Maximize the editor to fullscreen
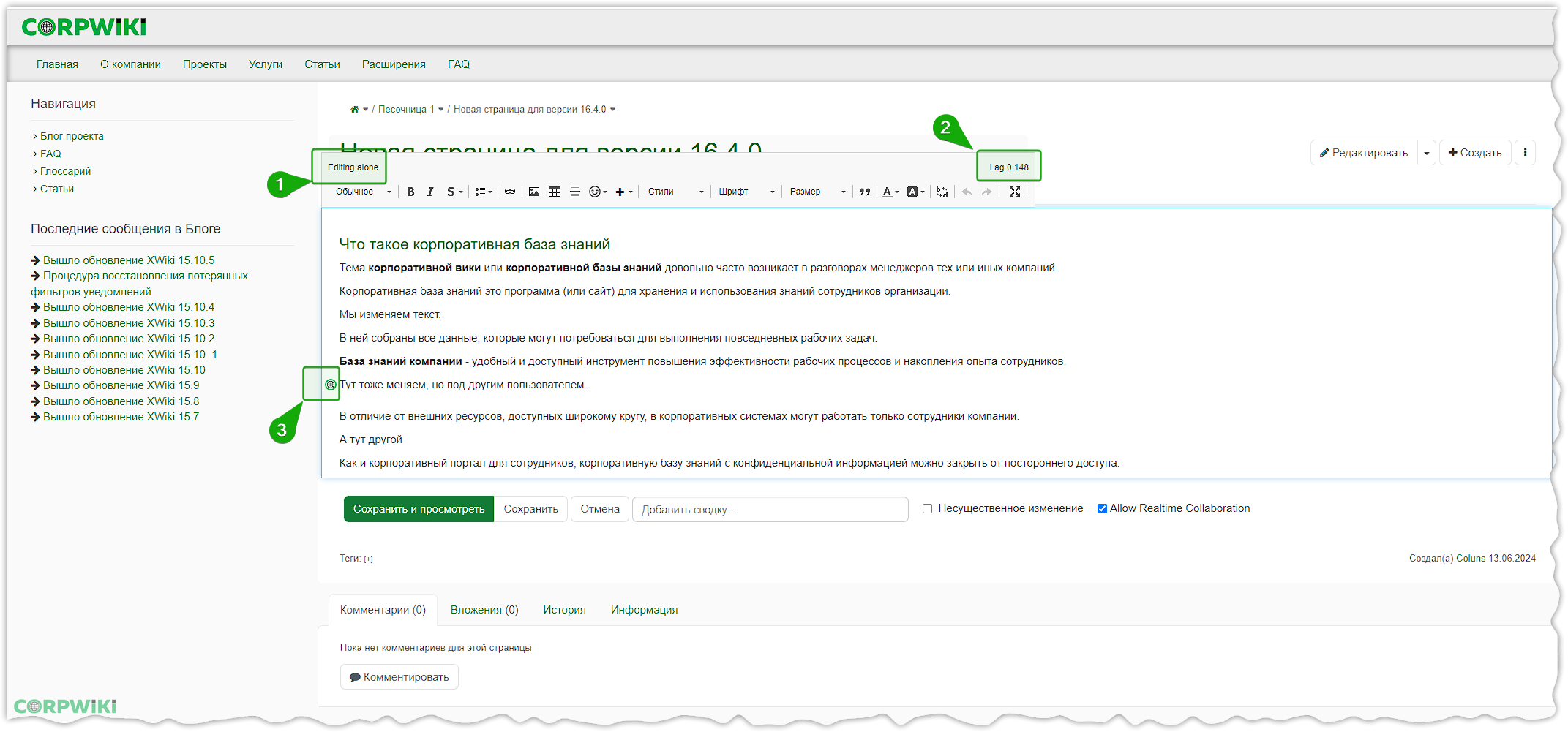Image resolution: width=1568 pixels, height=732 pixels. click(1015, 192)
